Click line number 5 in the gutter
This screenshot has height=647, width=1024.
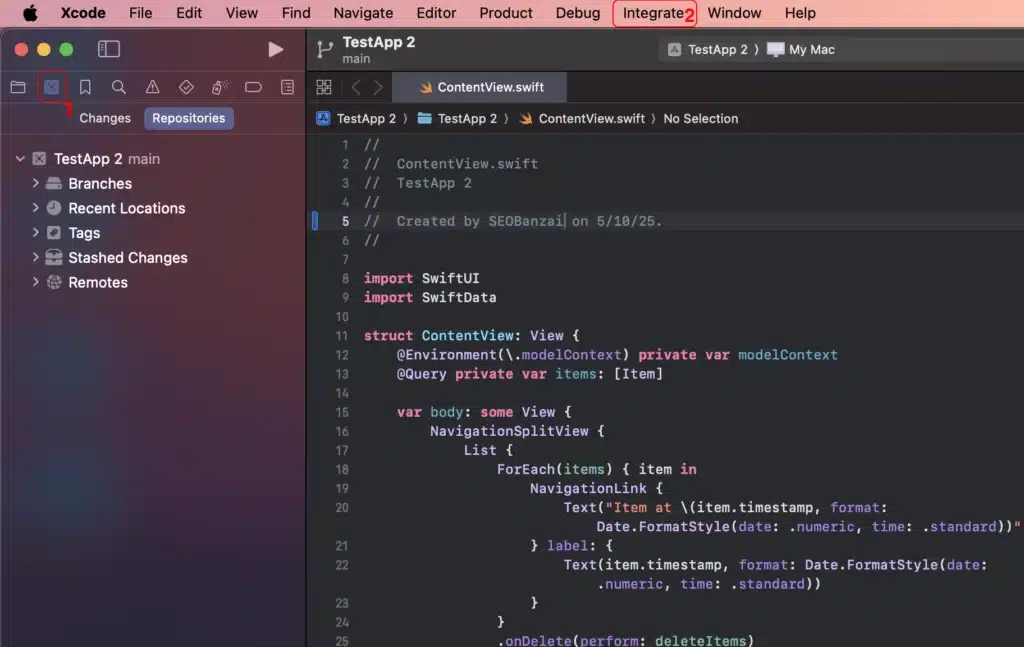click(345, 221)
